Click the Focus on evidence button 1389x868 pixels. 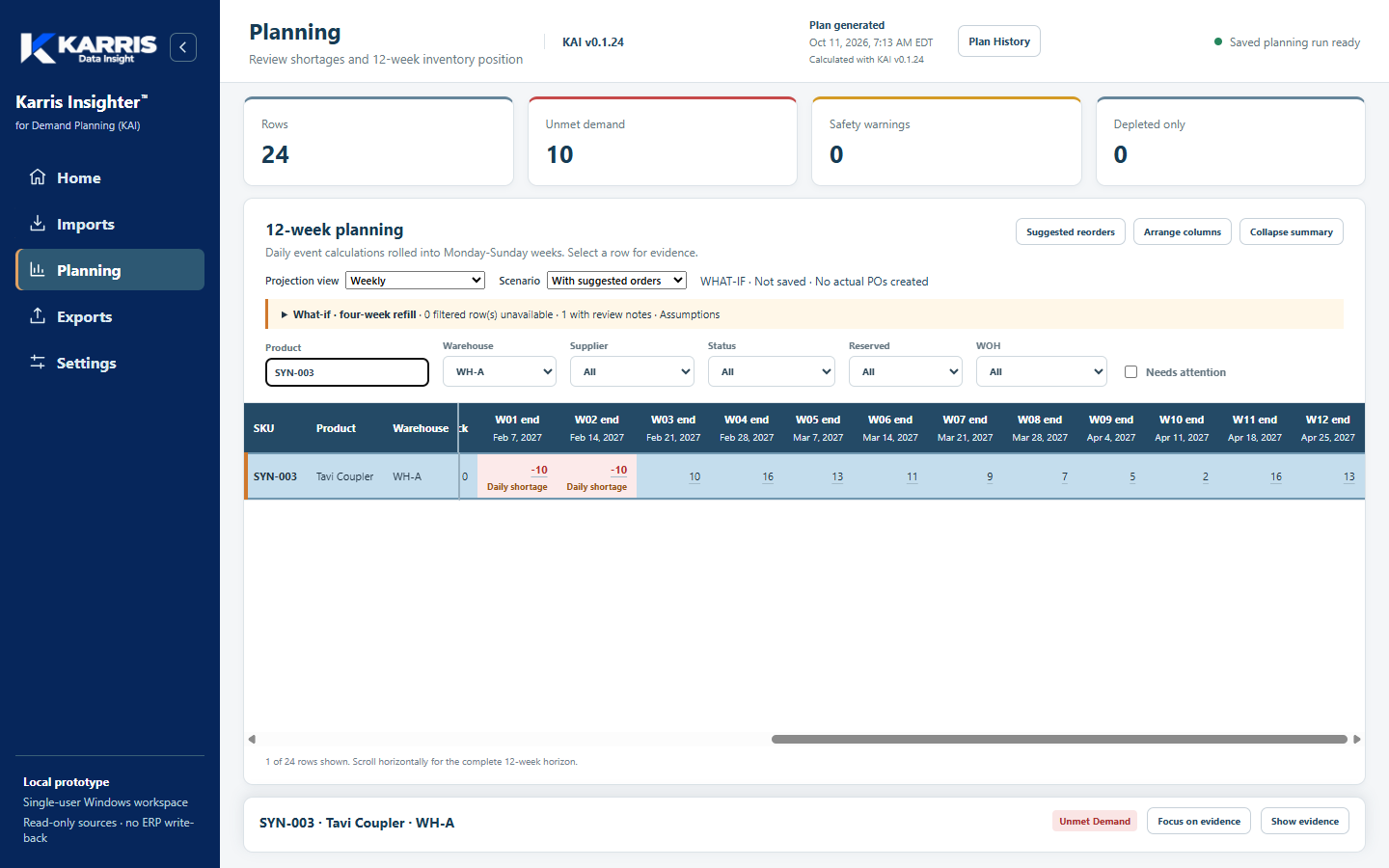1199,821
